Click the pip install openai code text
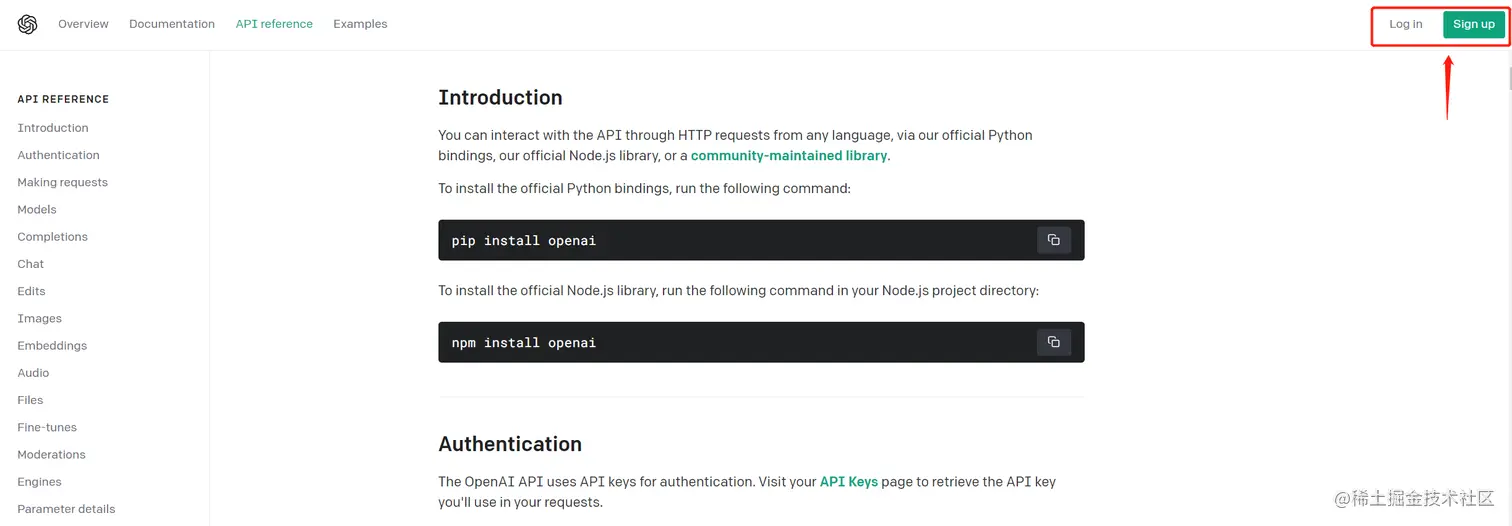The height and width of the screenshot is (526, 1512). [523, 241]
